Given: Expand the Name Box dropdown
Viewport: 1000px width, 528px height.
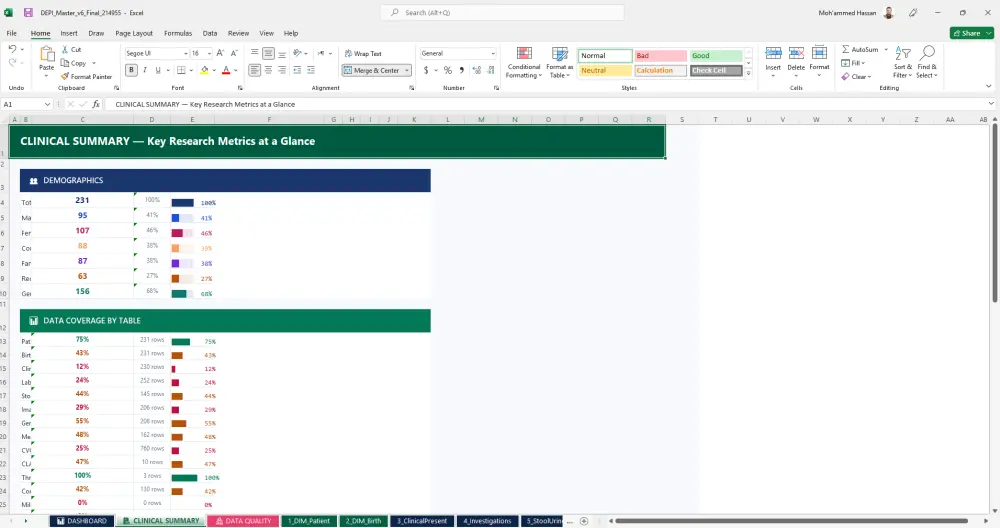Looking at the screenshot, I should pyautogui.click(x=47, y=104).
